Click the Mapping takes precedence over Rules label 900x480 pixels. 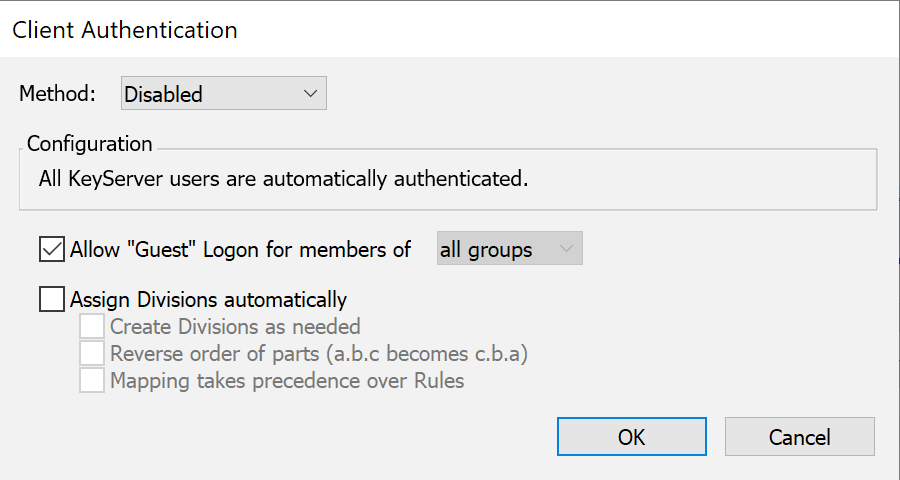[287, 381]
